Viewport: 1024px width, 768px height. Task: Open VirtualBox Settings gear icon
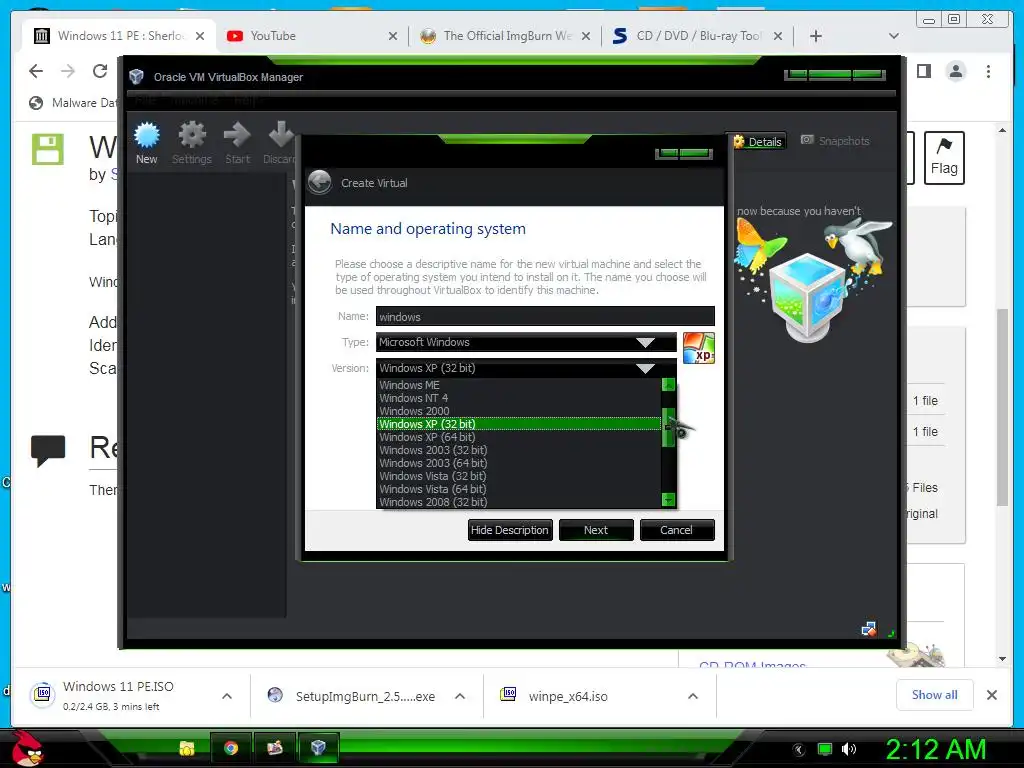191,143
